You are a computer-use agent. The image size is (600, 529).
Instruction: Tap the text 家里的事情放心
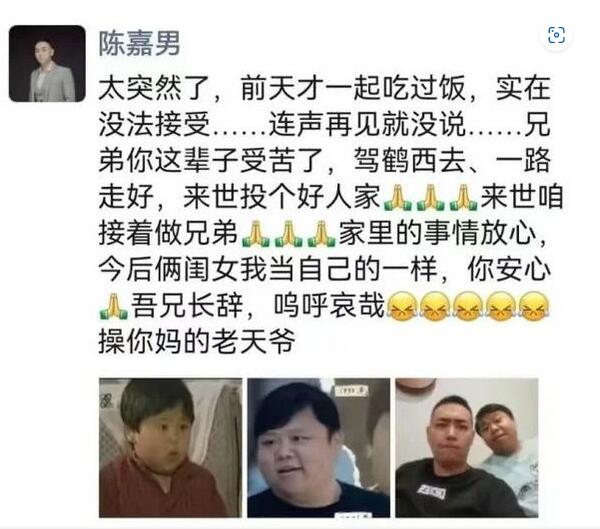[x=437, y=233]
